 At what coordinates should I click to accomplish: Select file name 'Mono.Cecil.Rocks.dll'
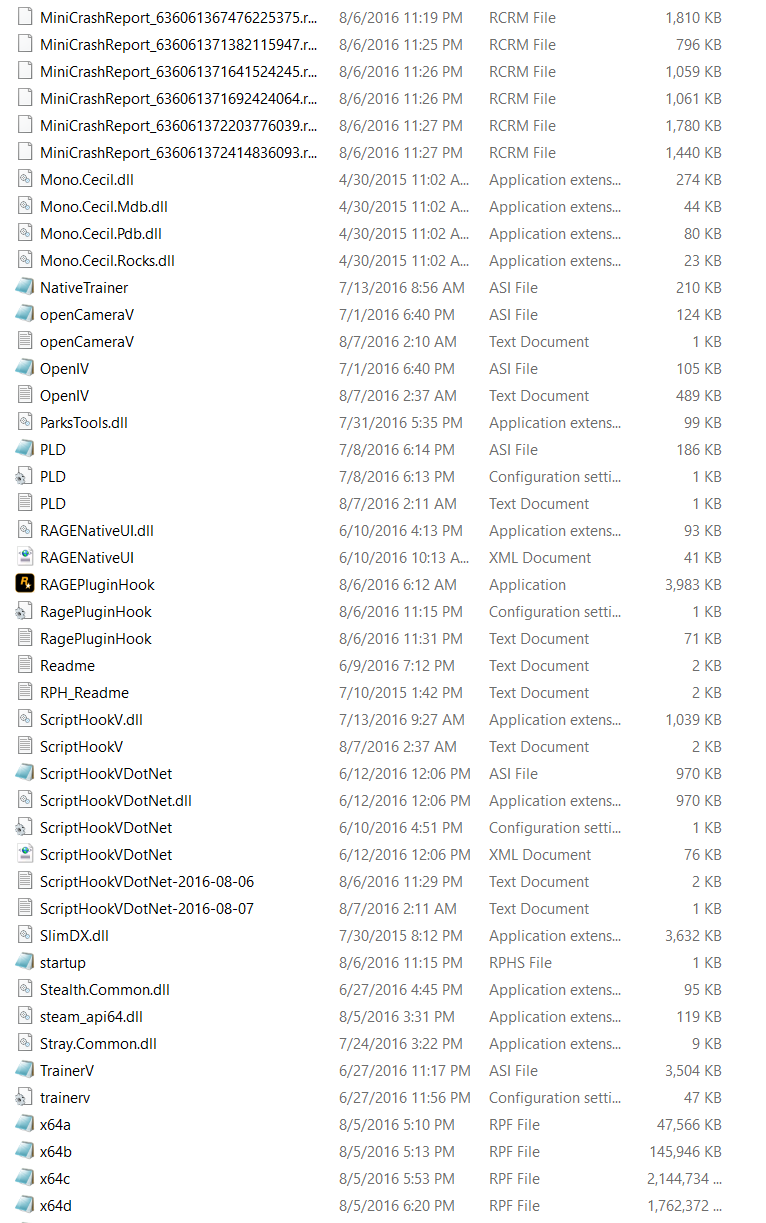107,261
